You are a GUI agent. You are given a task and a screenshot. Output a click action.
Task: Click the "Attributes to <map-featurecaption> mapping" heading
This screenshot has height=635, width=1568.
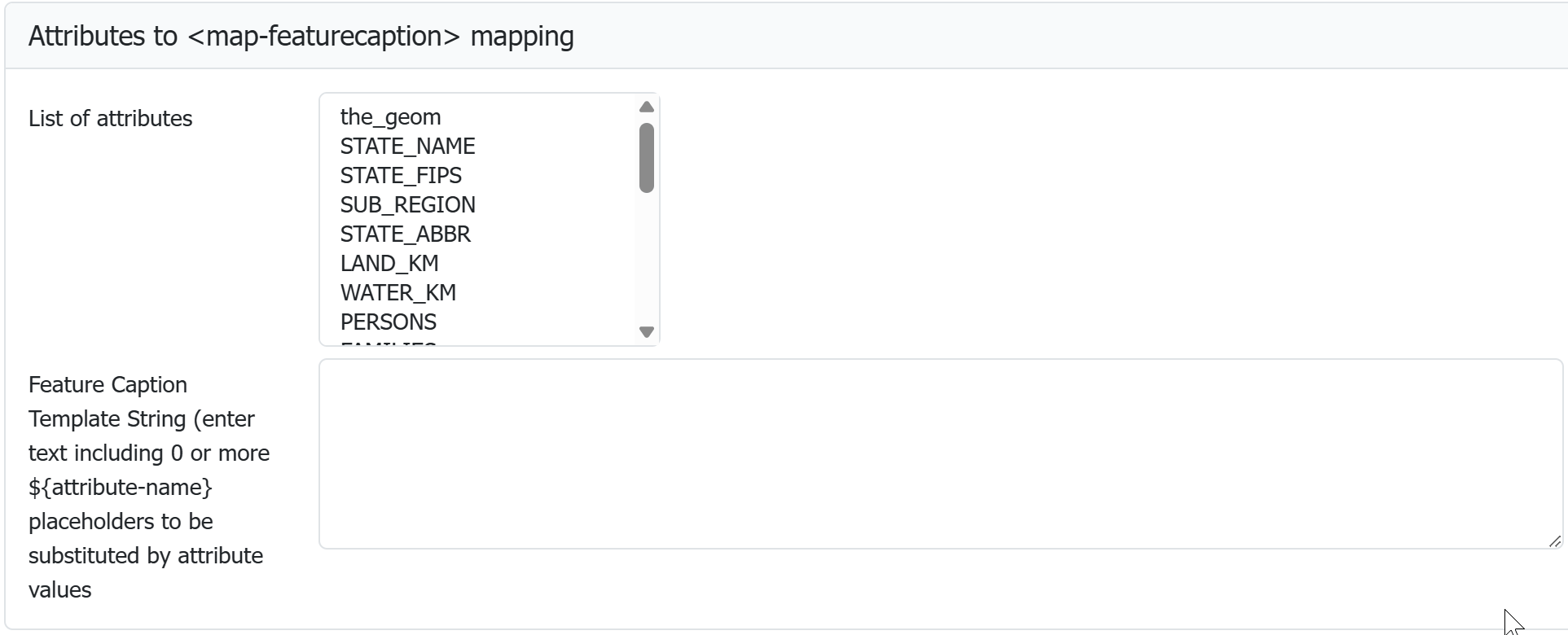pos(301,37)
